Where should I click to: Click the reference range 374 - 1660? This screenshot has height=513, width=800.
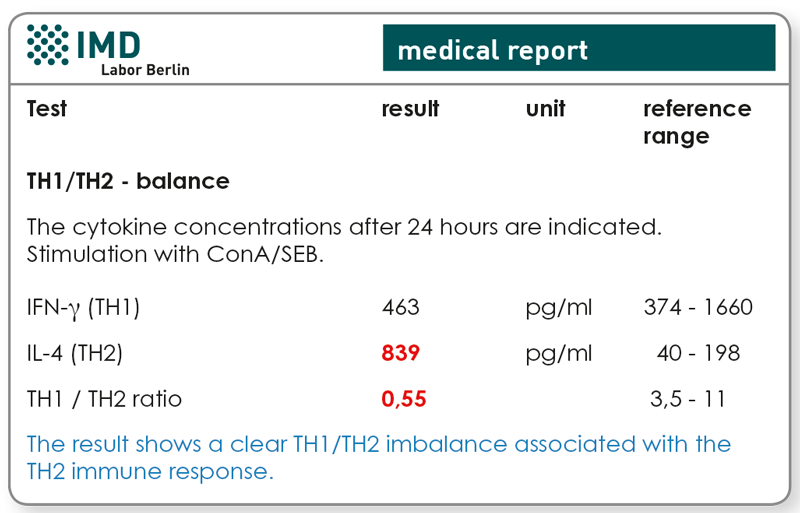click(698, 307)
